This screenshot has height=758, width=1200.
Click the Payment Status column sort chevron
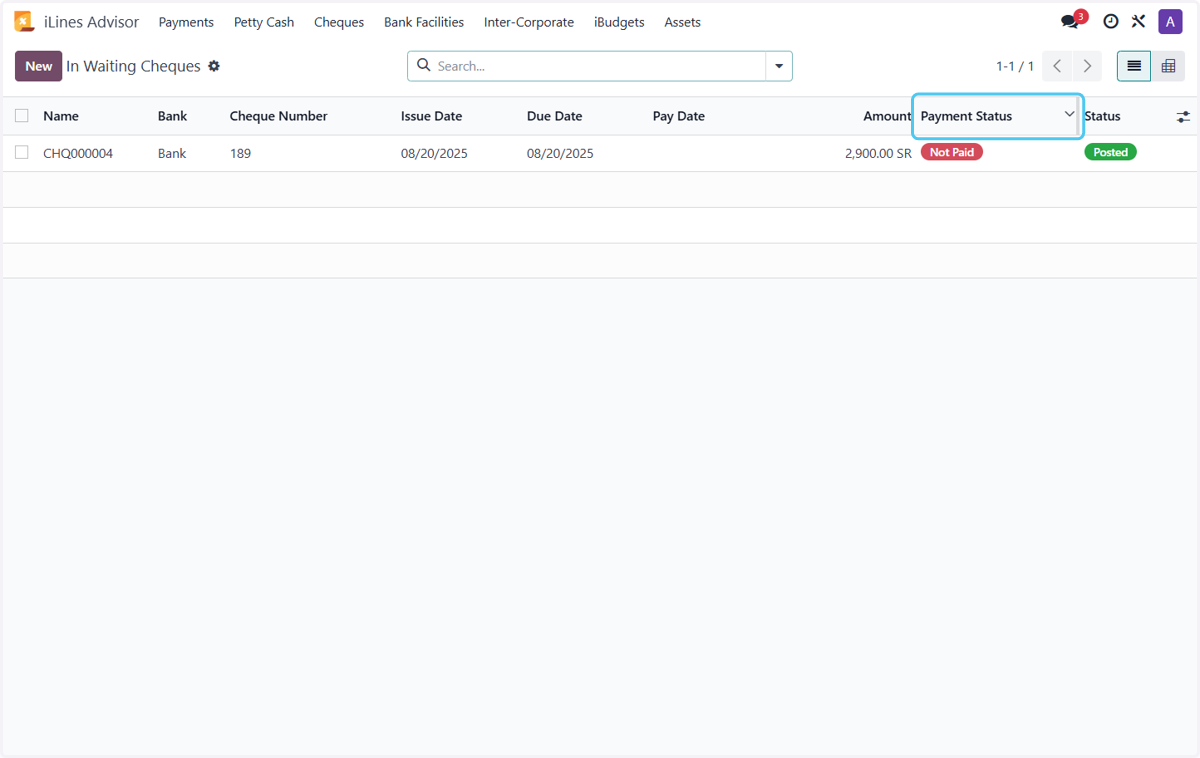click(x=1069, y=114)
